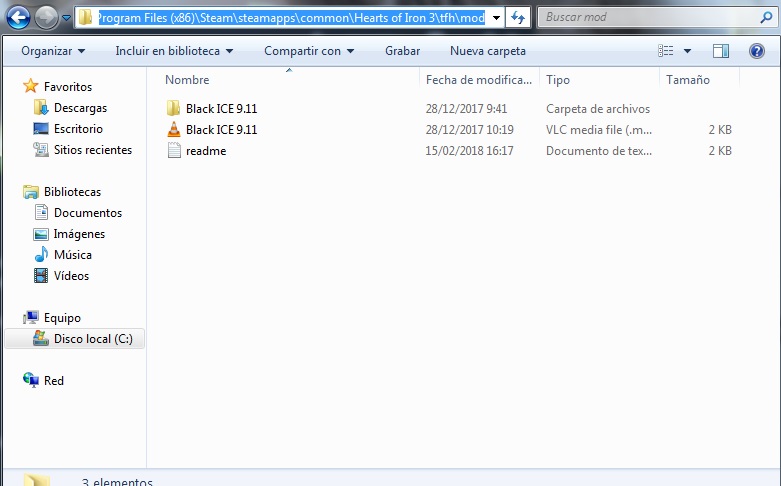Select Equipo in the navigation pane

point(62,318)
